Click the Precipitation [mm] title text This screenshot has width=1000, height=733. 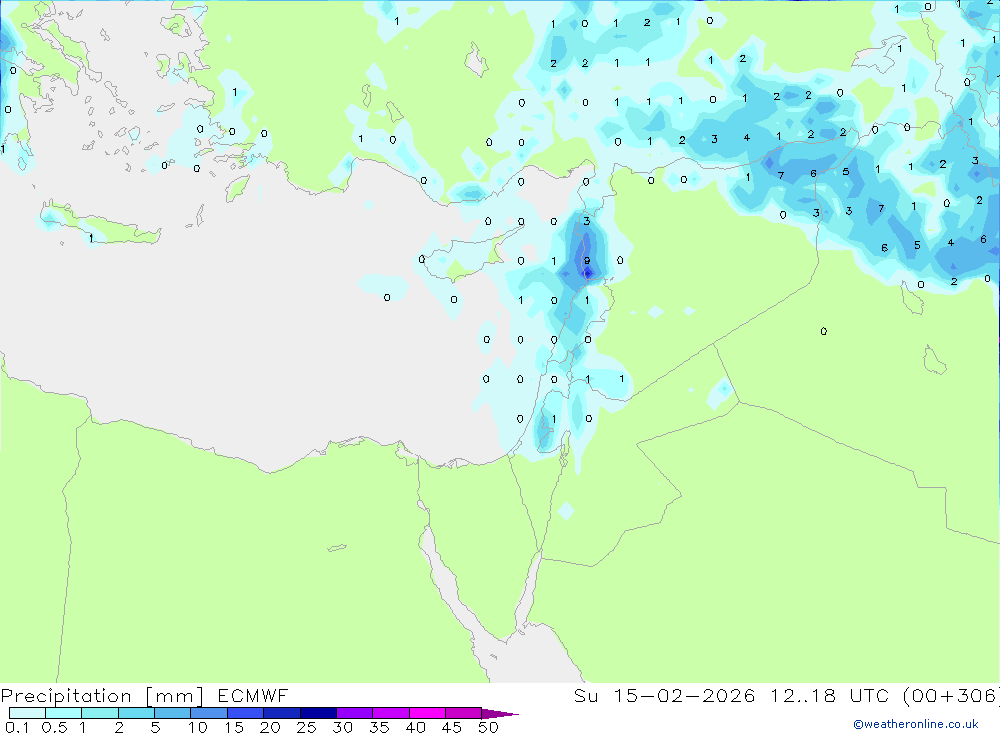(x=102, y=696)
